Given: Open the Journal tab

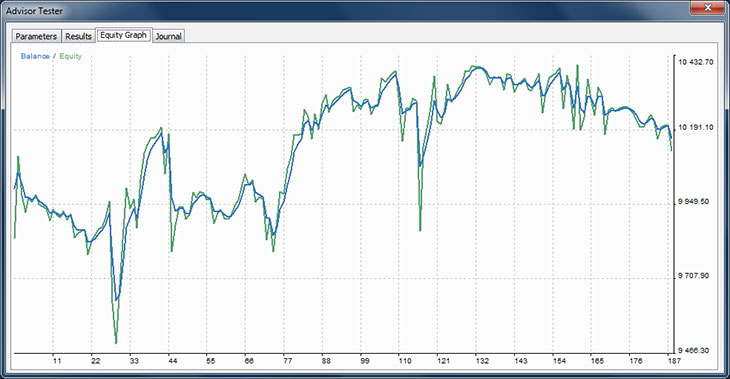Looking at the screenshot, I should [169, 36].
